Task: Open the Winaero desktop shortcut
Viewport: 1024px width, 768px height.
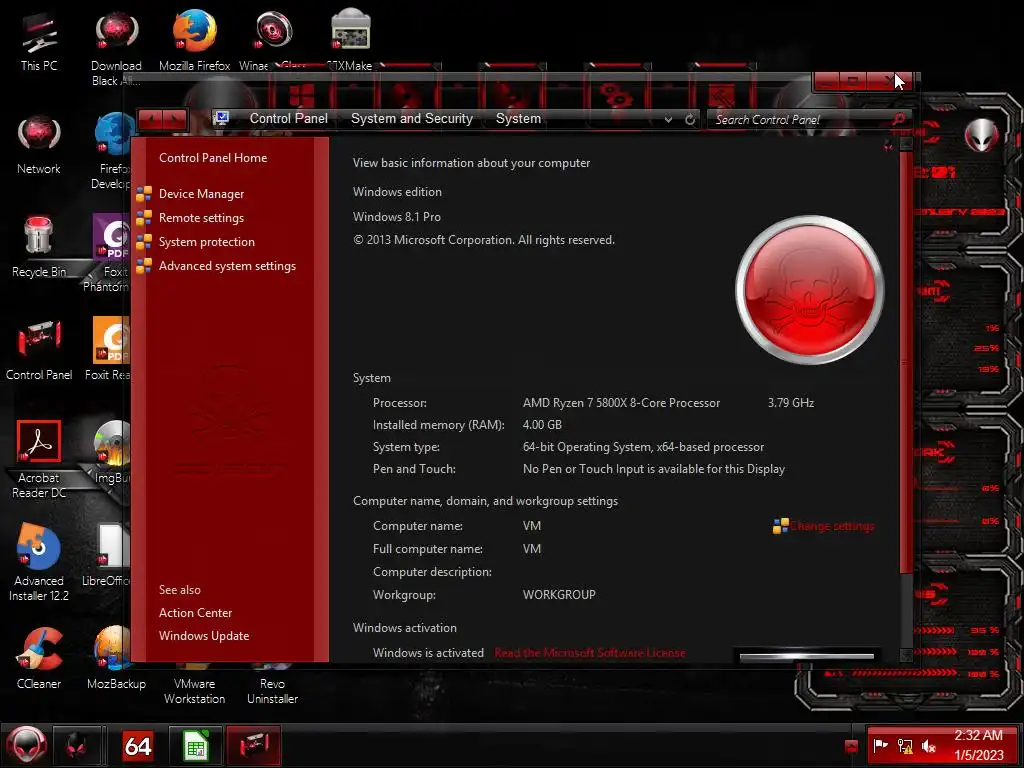Action: [271, 40]
